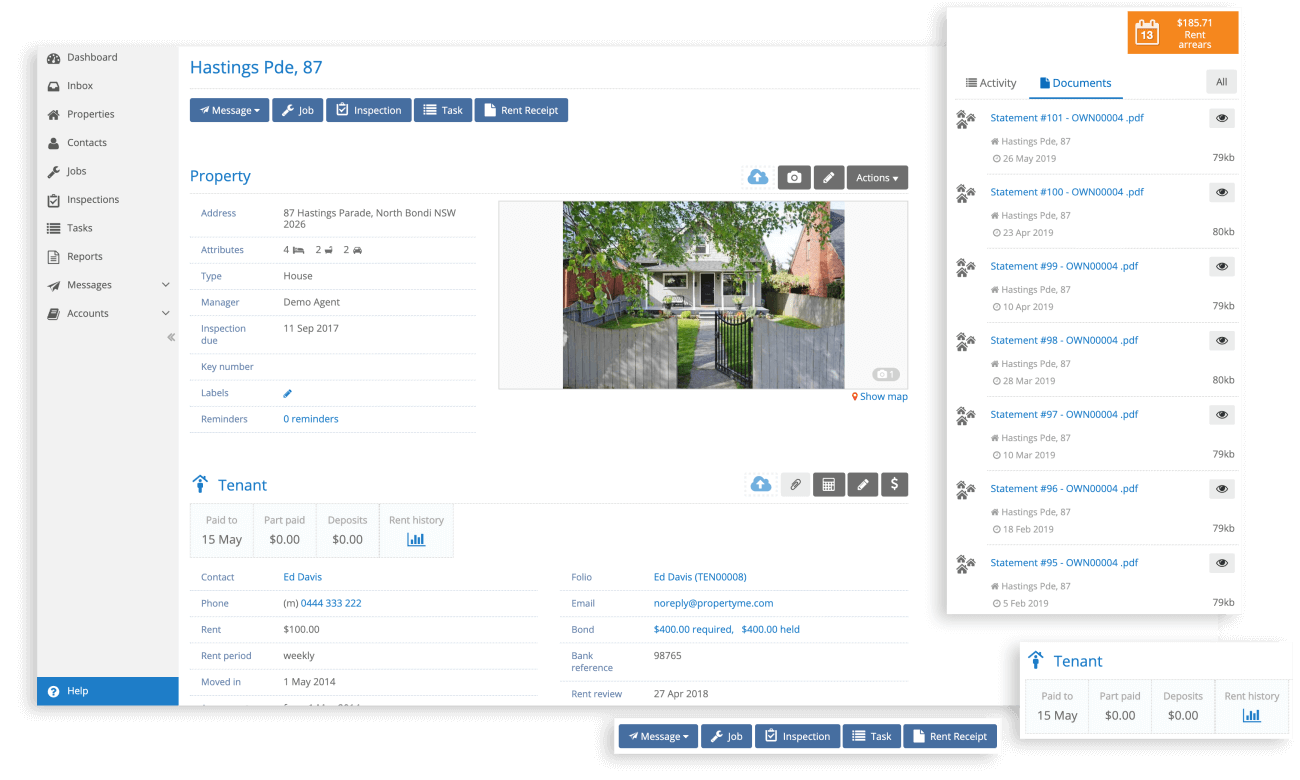Click email noreply@propertyme.com
1300x780 pixels.
click(713, 604)
